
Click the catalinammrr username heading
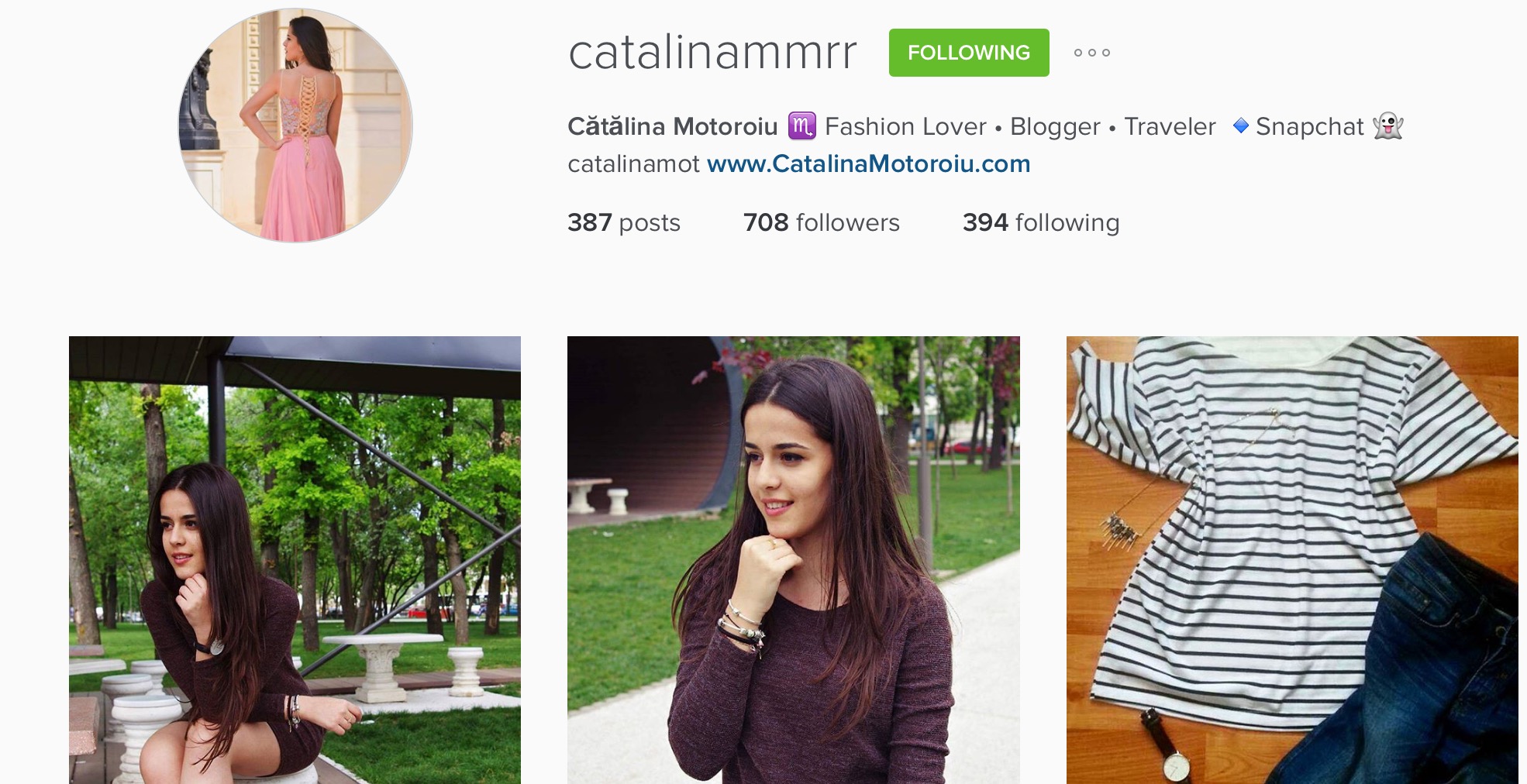pos(712,53)
